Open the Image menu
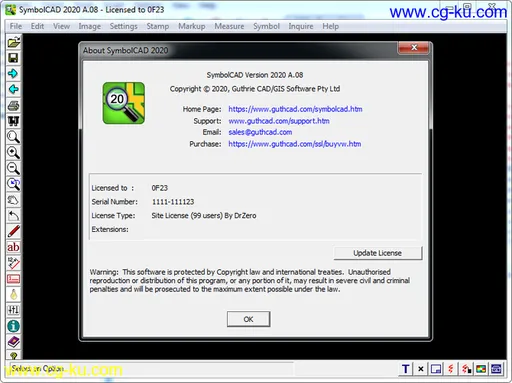Image resolution: width=512 pixels, height=383 pixels. 90,26
